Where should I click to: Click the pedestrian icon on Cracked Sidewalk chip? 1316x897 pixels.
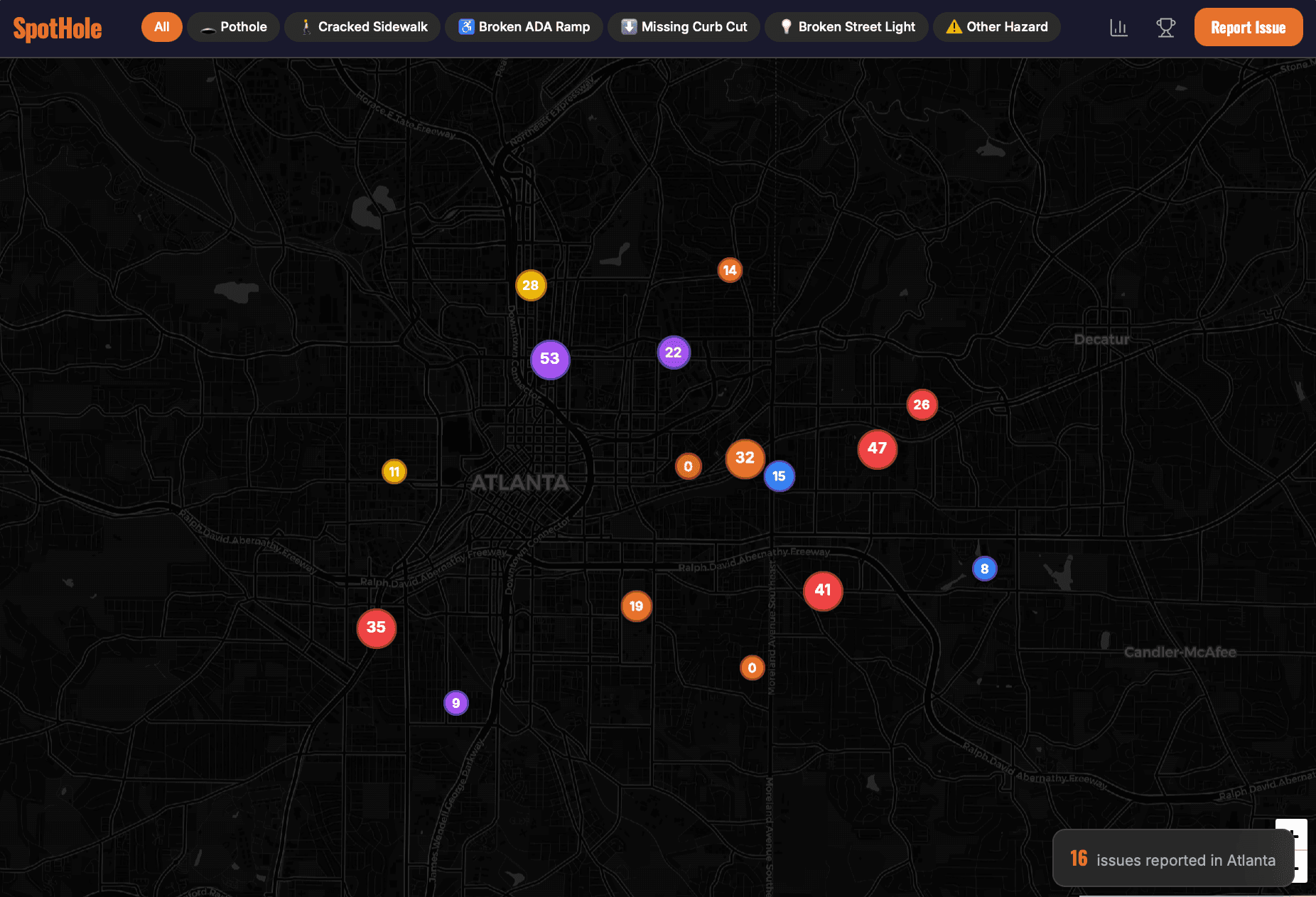pyautogui.click(x=306, y=26)
